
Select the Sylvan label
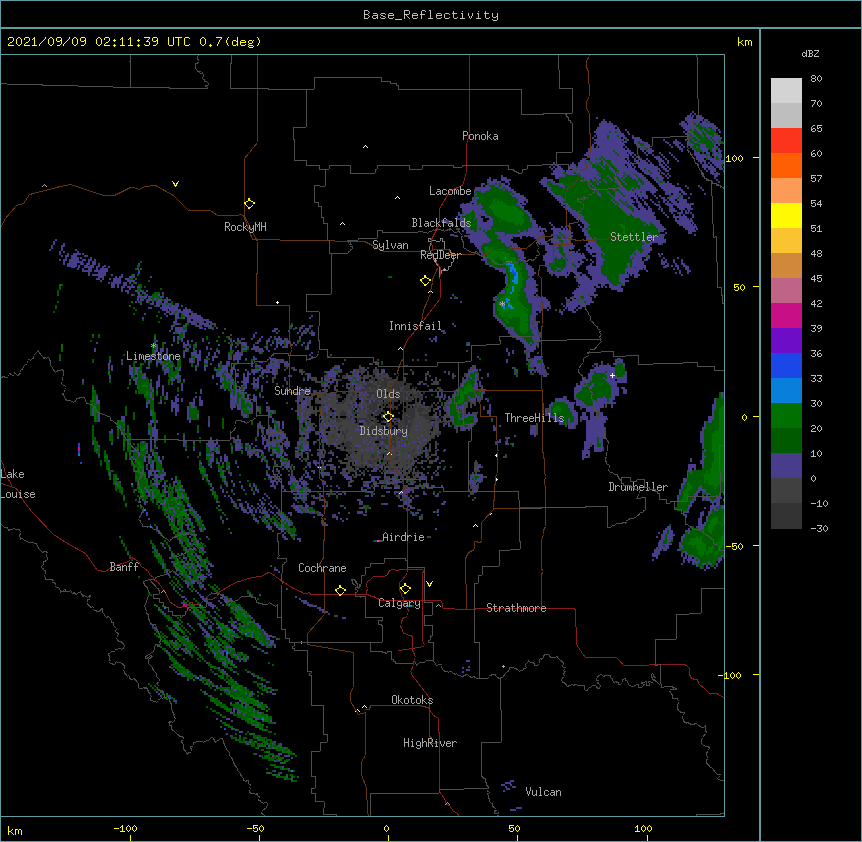click(x=390, y=245)
